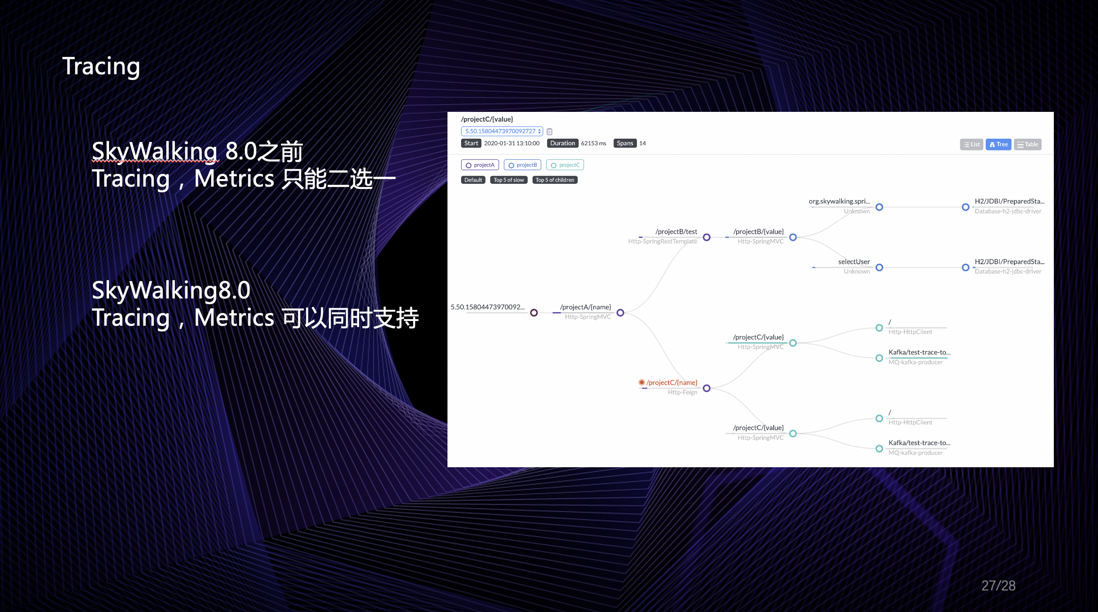Click the Start label tag
Screen dimensions: 1098x612
[471, 144]
